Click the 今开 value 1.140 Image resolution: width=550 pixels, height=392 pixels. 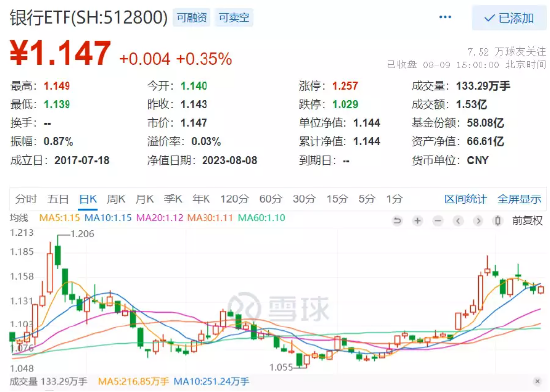[194, 86]
